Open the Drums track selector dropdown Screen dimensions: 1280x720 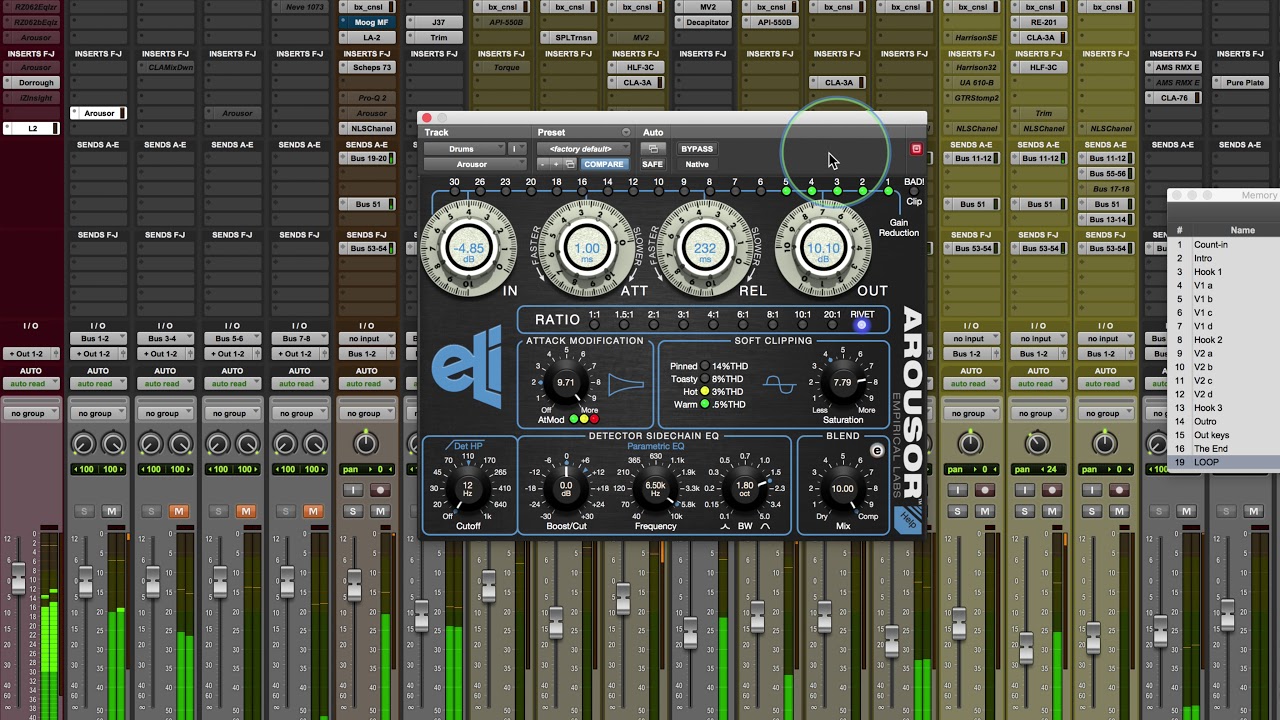click(464, 149)
